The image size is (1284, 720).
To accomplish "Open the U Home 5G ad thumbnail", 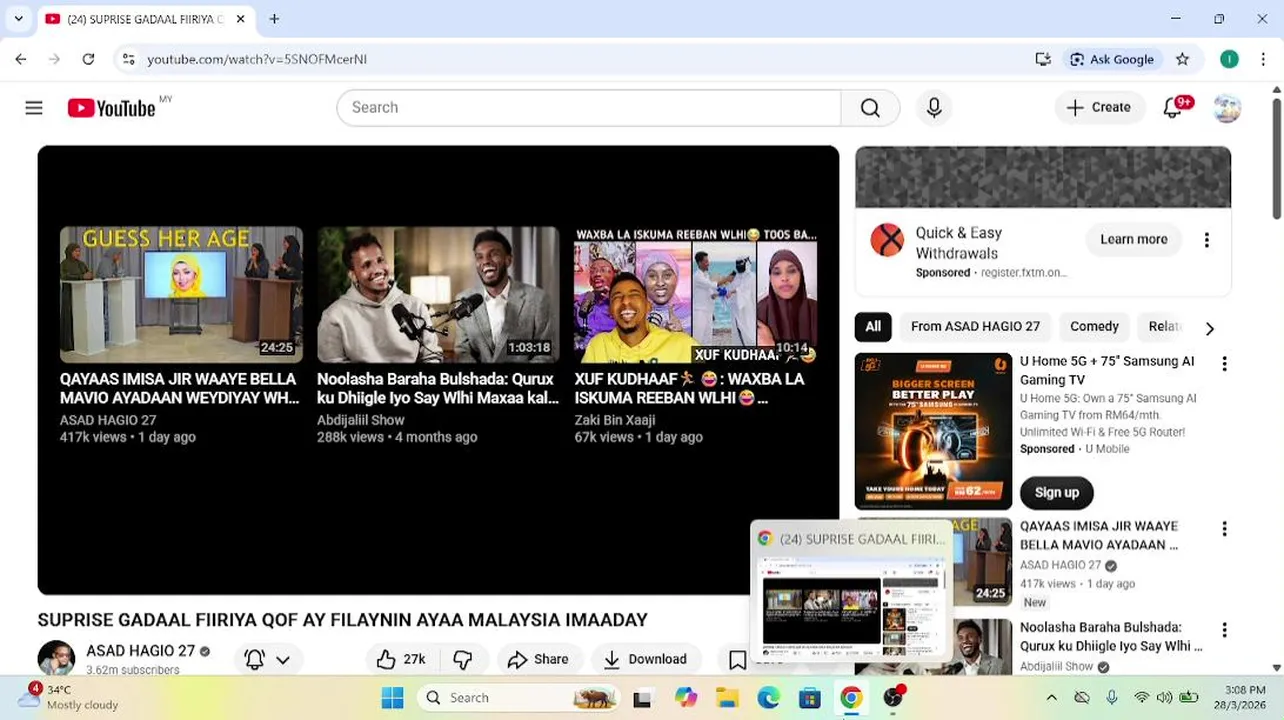I will [933, 431].
